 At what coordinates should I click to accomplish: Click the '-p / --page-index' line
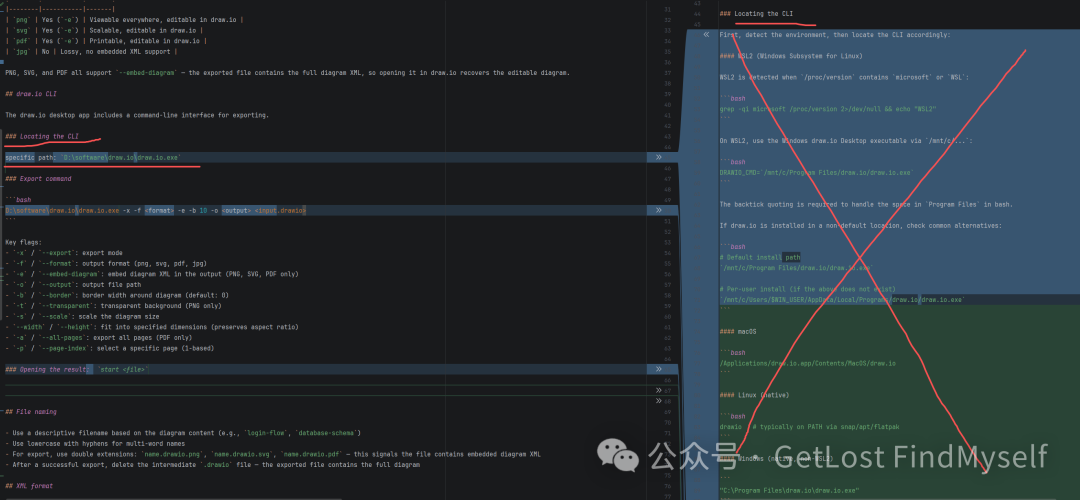click(x=110, y=348)
